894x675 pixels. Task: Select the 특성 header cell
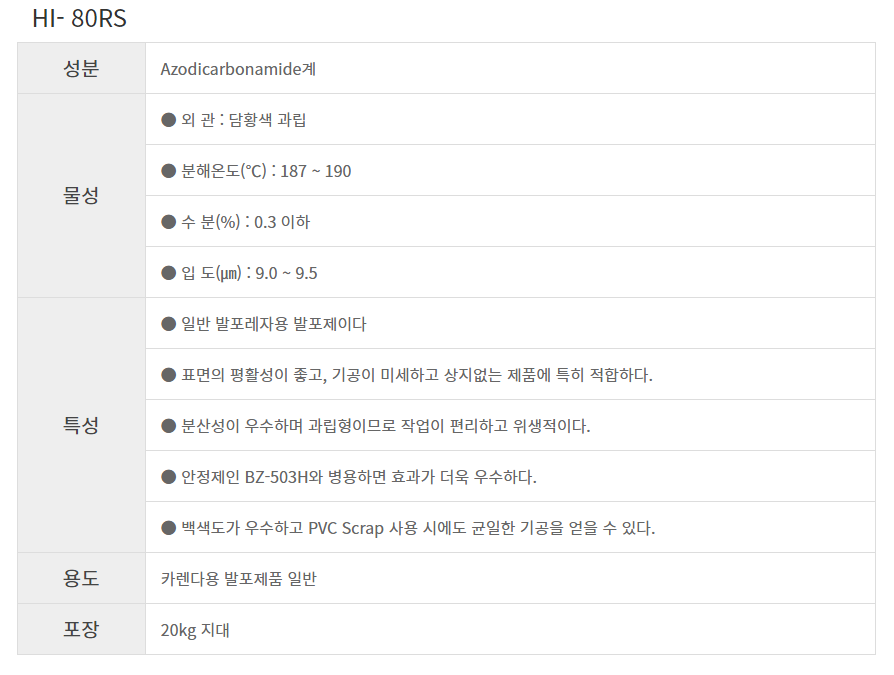tap(82, 425)
